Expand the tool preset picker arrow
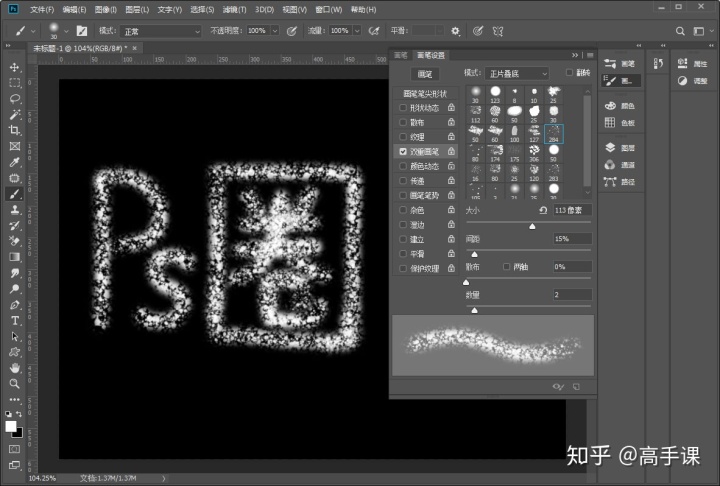This screenshot has height=486, width=720. point(33,31)
